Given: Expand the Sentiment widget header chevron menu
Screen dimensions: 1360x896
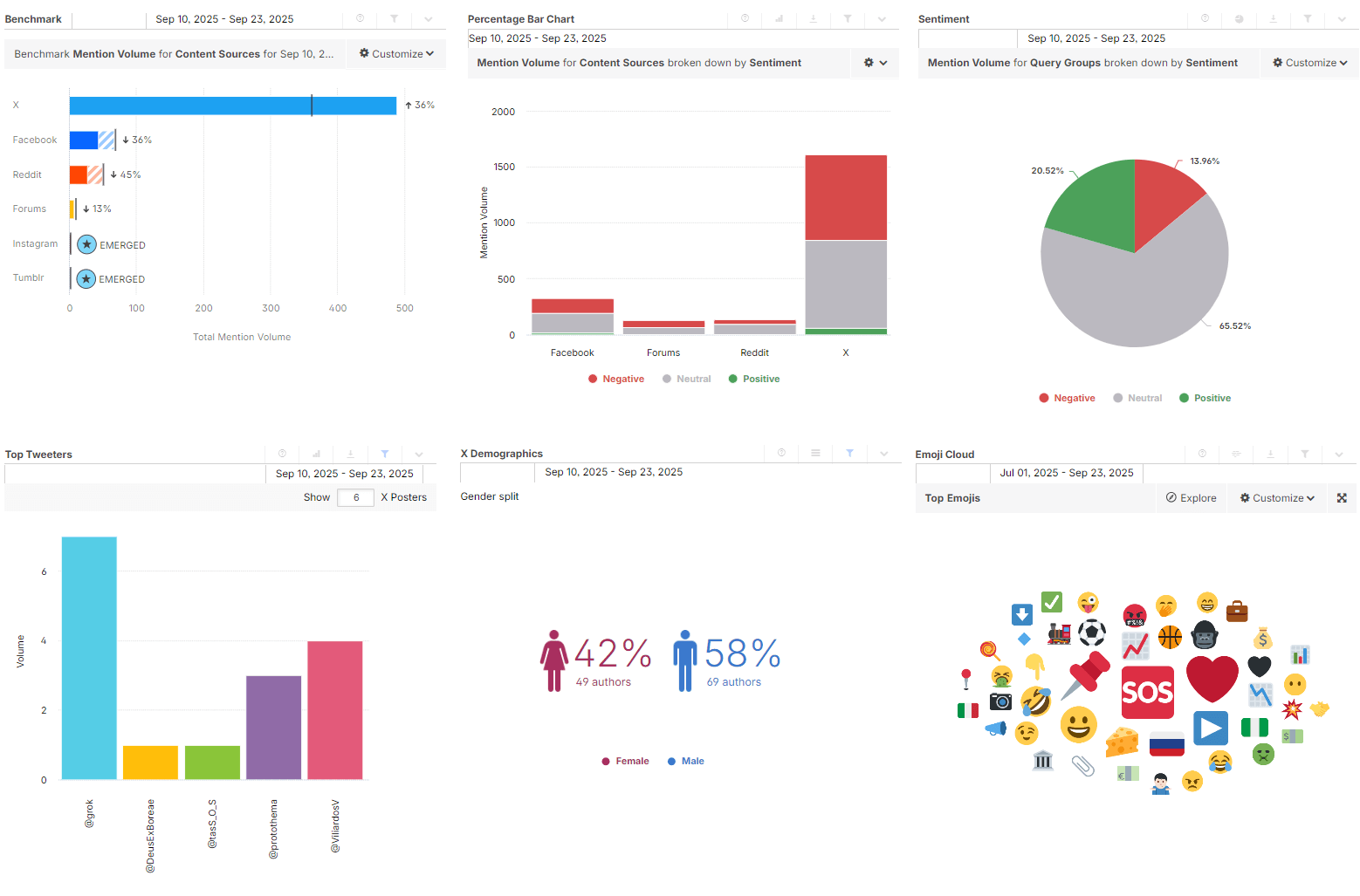Looking at the screenshot, I should tap(1342, 18).
